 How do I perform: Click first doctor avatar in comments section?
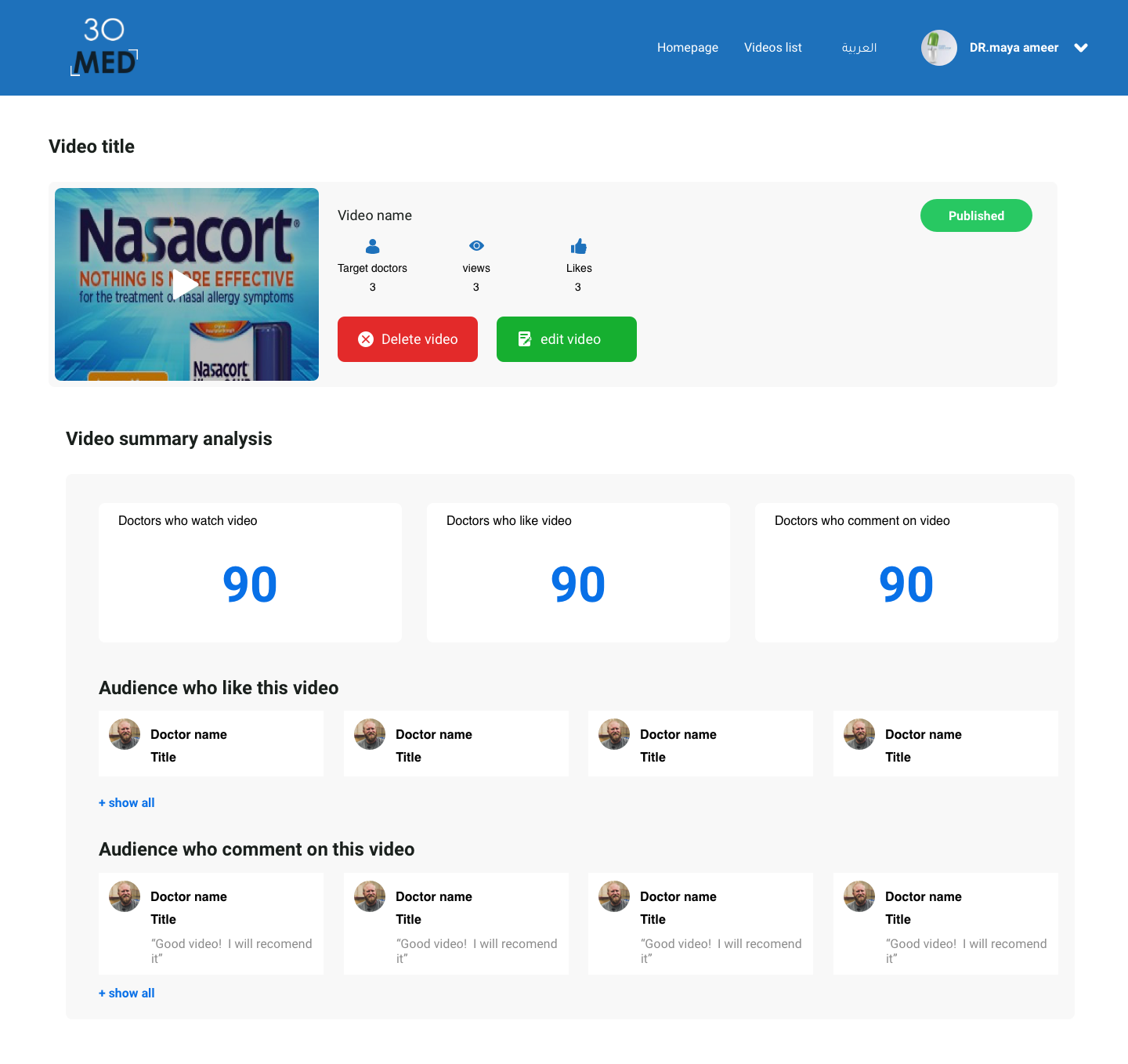125,896
